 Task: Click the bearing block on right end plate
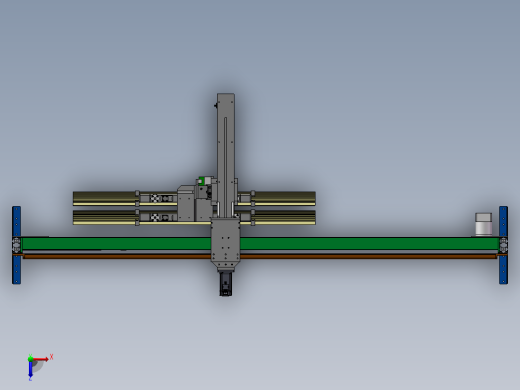[x=504, y=245]
